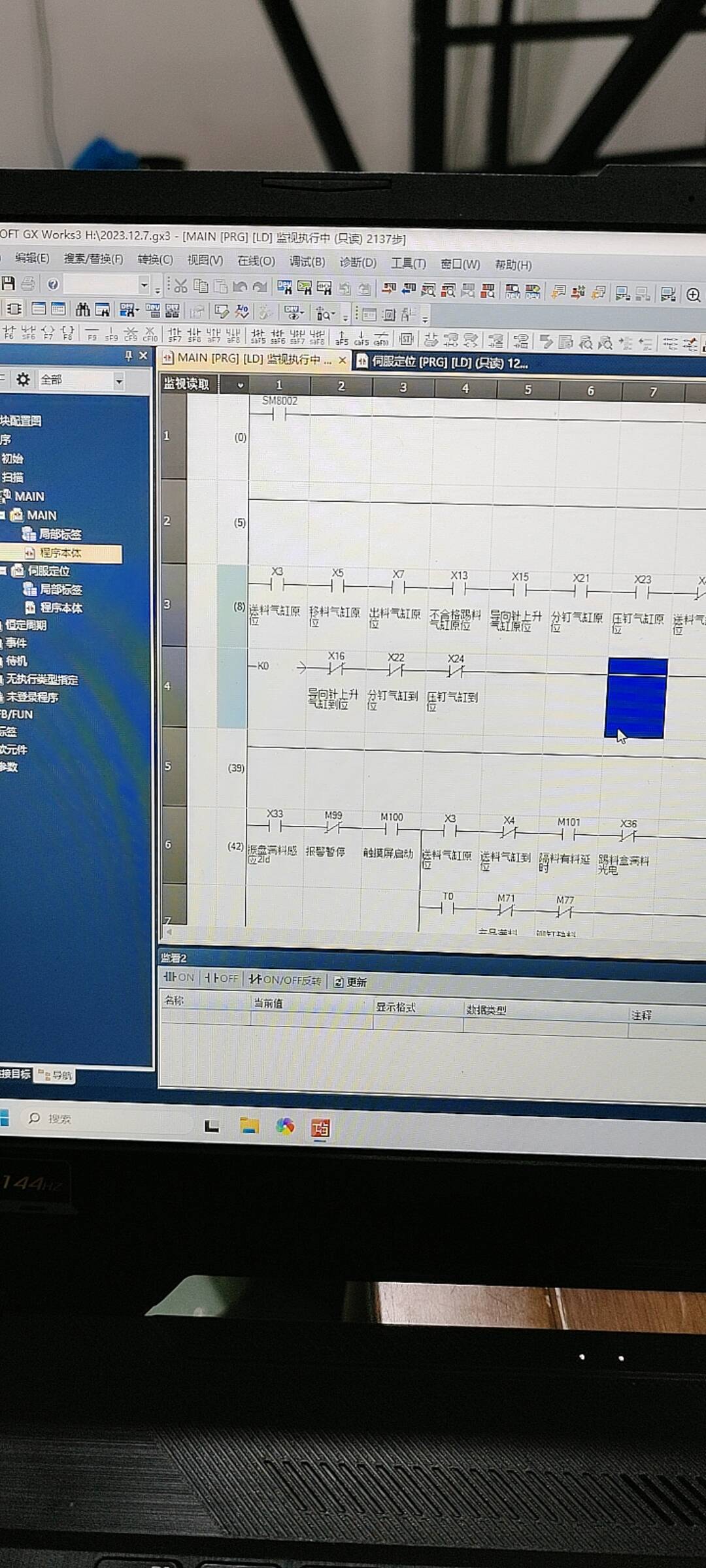Screen dimensions: 706x1568
Task: Click the Cut scissors icon
Action: (x=180, y=286)
